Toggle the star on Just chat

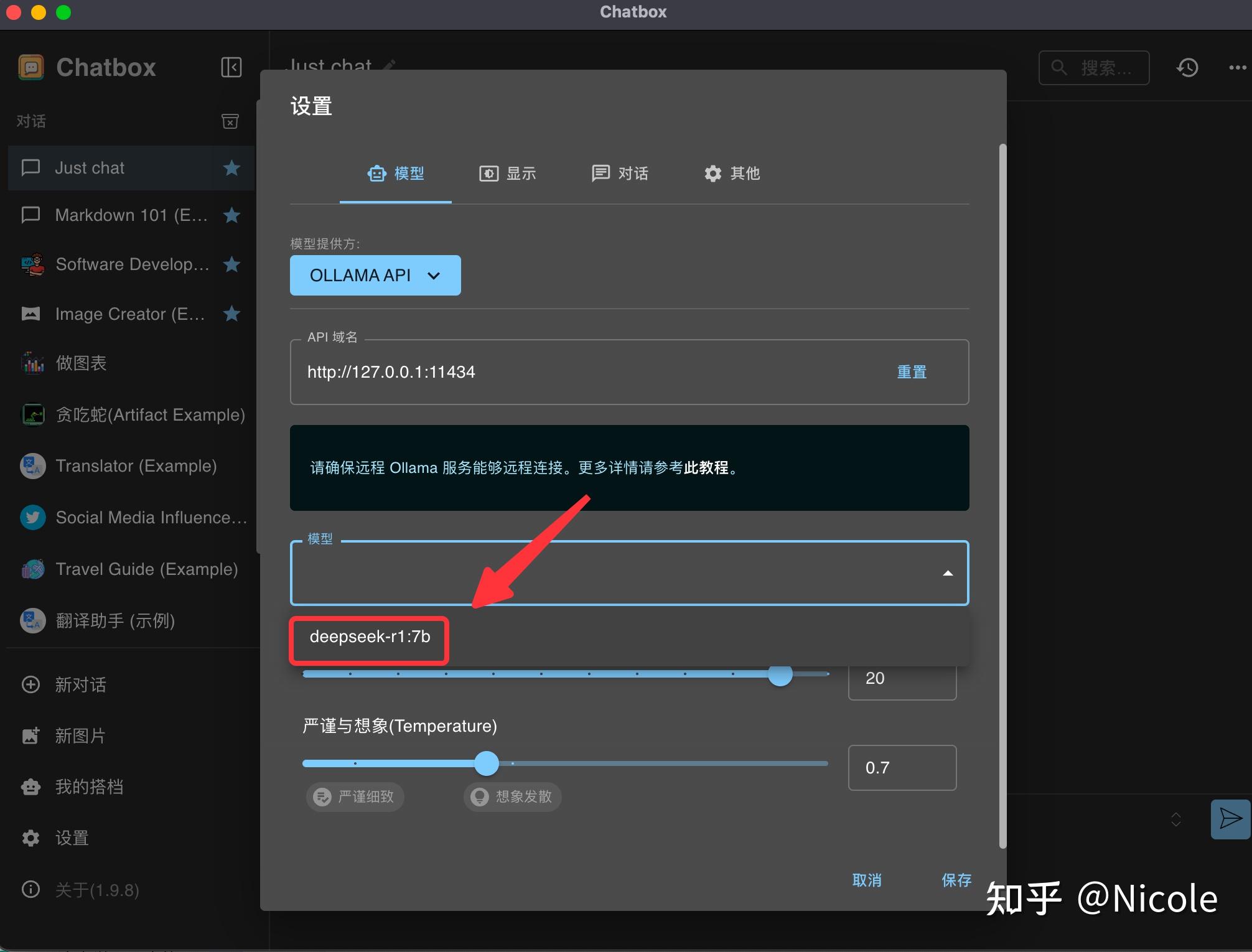coord(231,168)
